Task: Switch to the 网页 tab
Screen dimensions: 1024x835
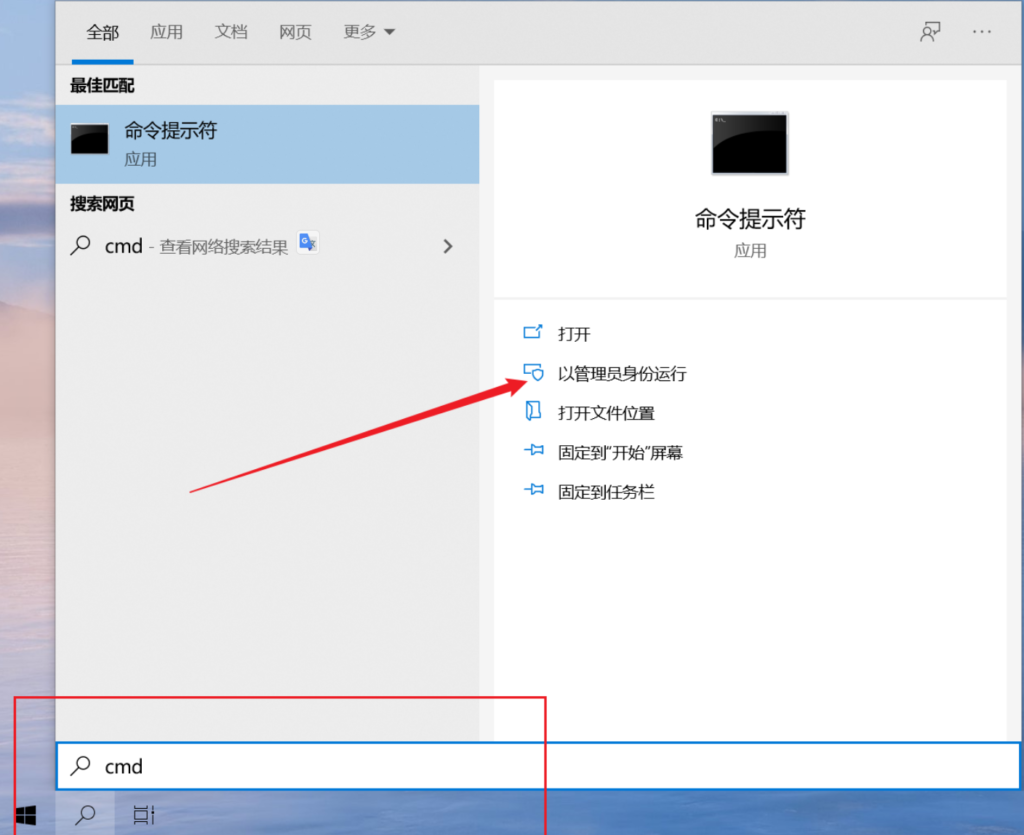Action: [x=295, y=33]
